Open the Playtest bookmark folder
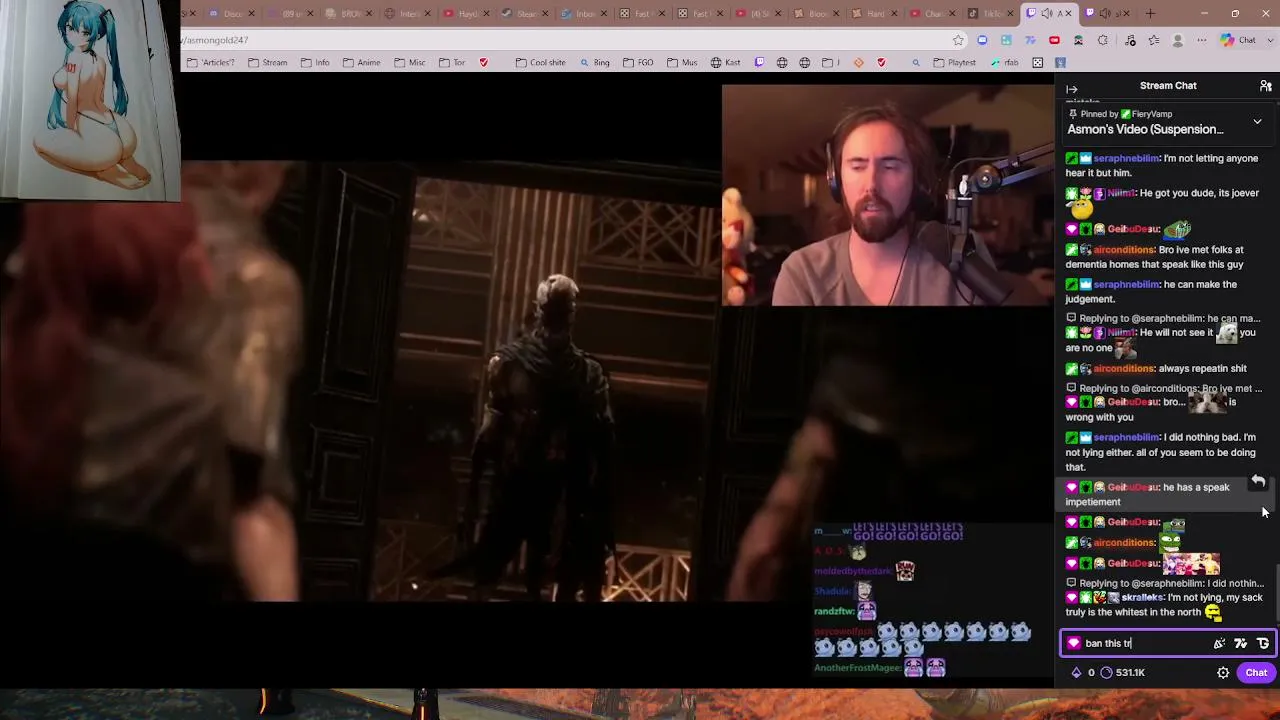Screen dimensions: 1280x720 [954, 63]
